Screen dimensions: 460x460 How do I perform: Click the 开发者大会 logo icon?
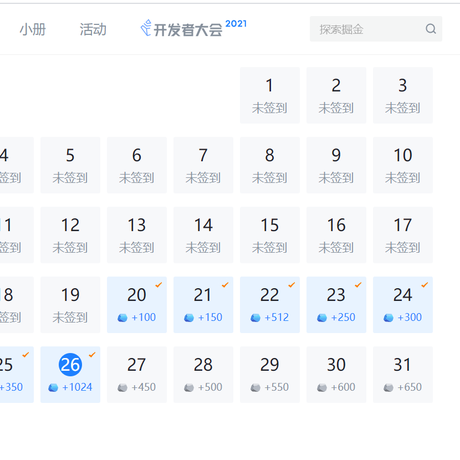click(146, 28)
